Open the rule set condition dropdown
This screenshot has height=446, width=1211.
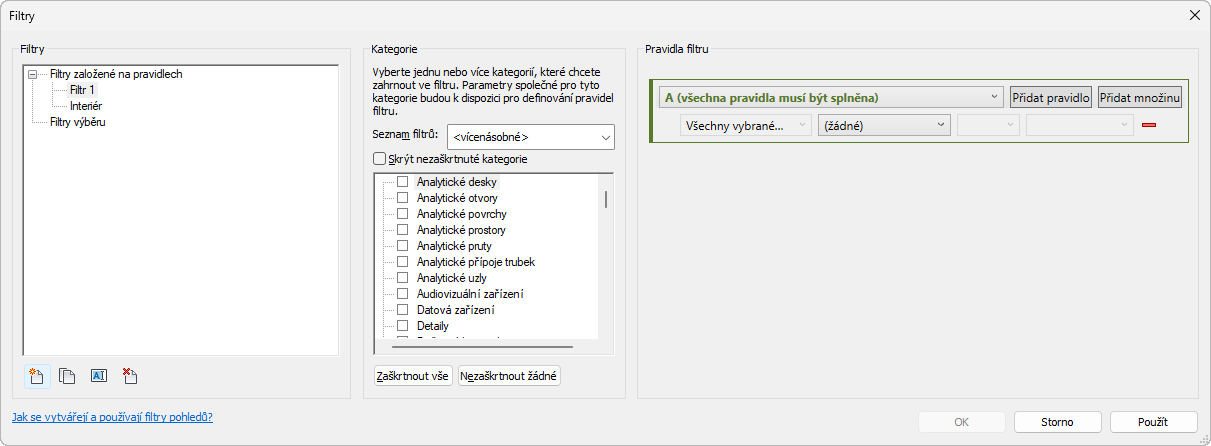(831, 98)
